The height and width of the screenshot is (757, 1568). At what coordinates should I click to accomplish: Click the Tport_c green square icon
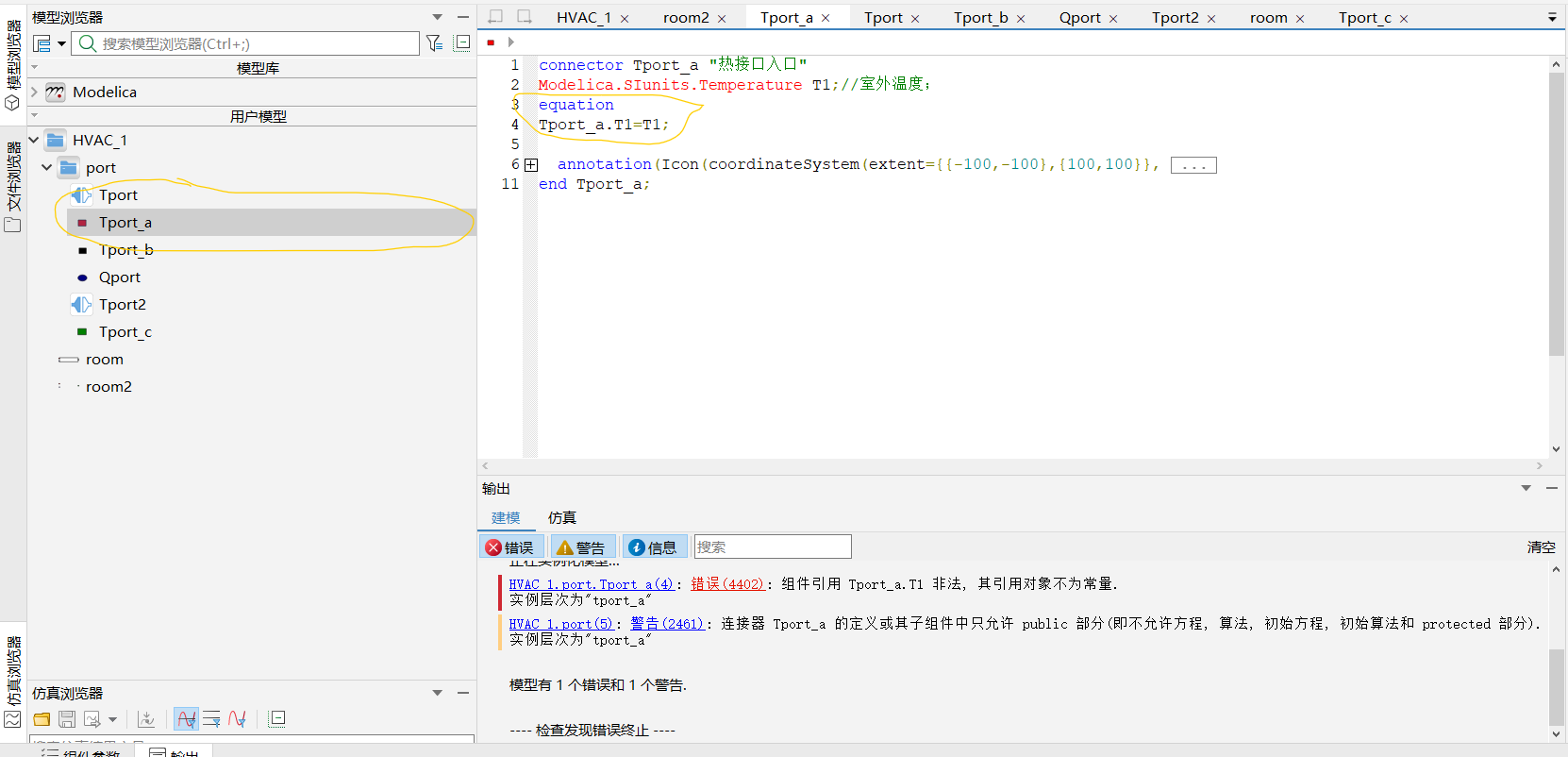[x=82, y=331]
